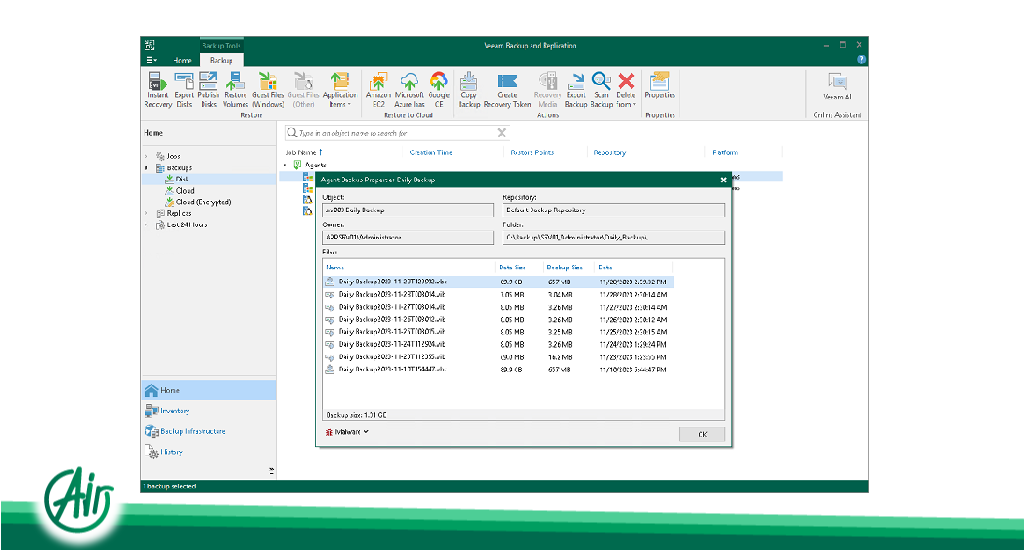Select backup file dated 11/25/2023
1024x550 pixels.
pos(498,332)
